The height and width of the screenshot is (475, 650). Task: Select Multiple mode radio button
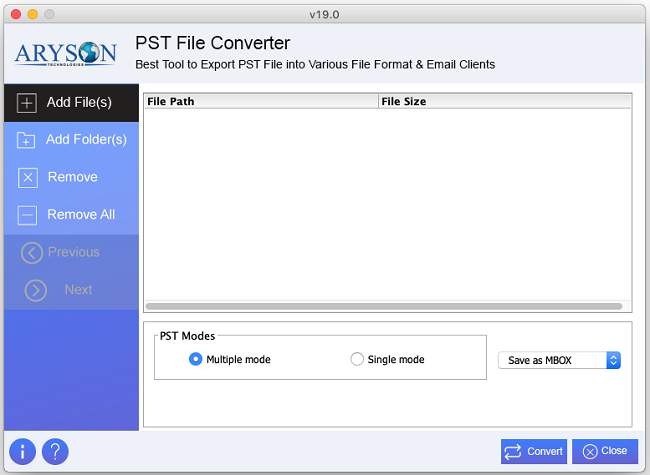[195, 359]
